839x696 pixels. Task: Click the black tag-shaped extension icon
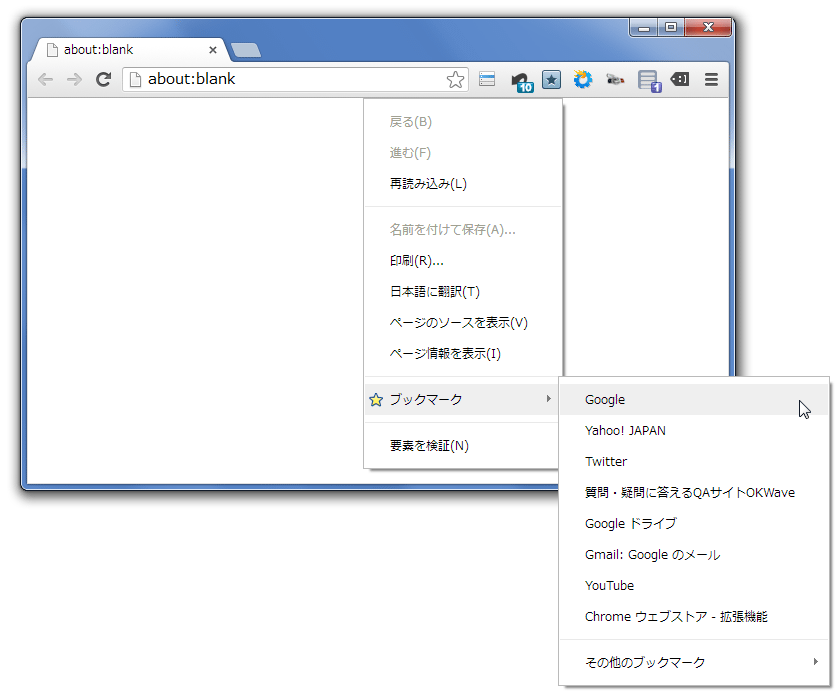click(x=680, y=79)
